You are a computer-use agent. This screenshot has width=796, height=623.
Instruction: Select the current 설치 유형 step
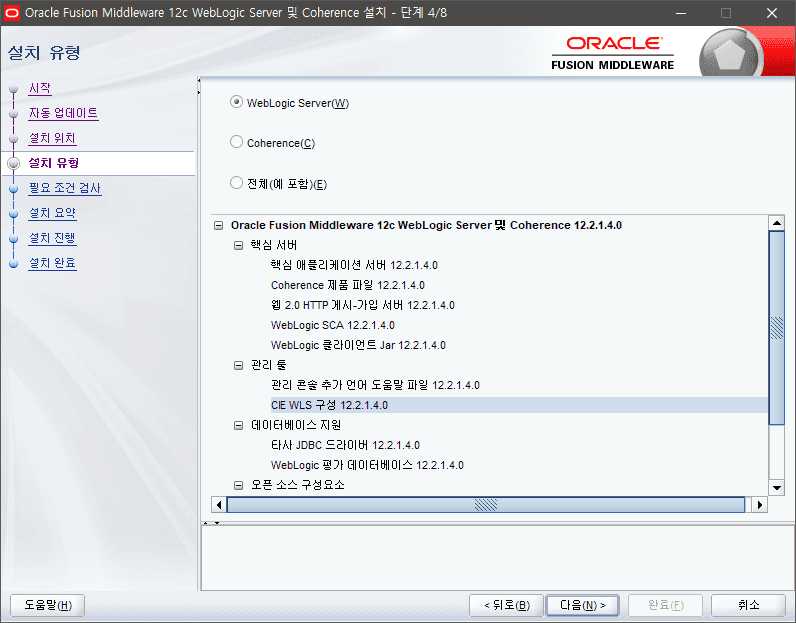(54, 163)
